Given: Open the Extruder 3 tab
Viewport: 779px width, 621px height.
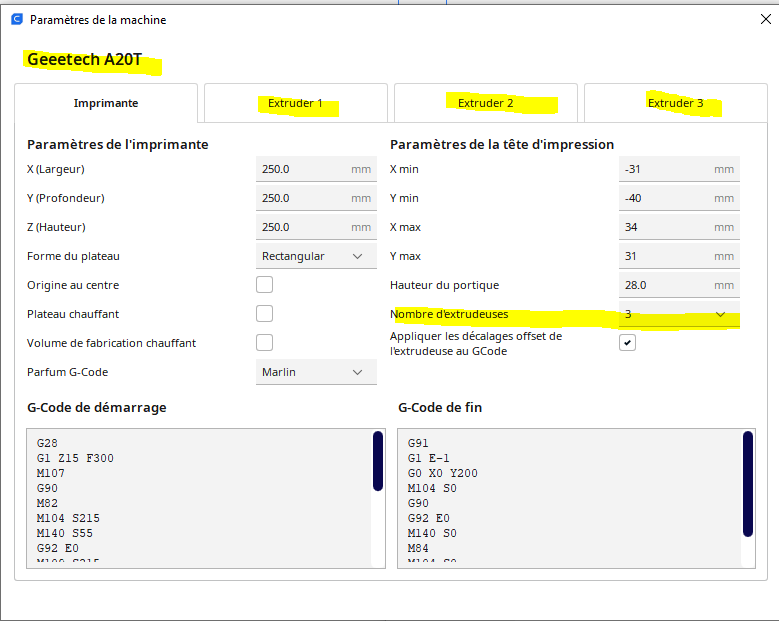Looking at the screenshot, I should (x=676, y=103).
